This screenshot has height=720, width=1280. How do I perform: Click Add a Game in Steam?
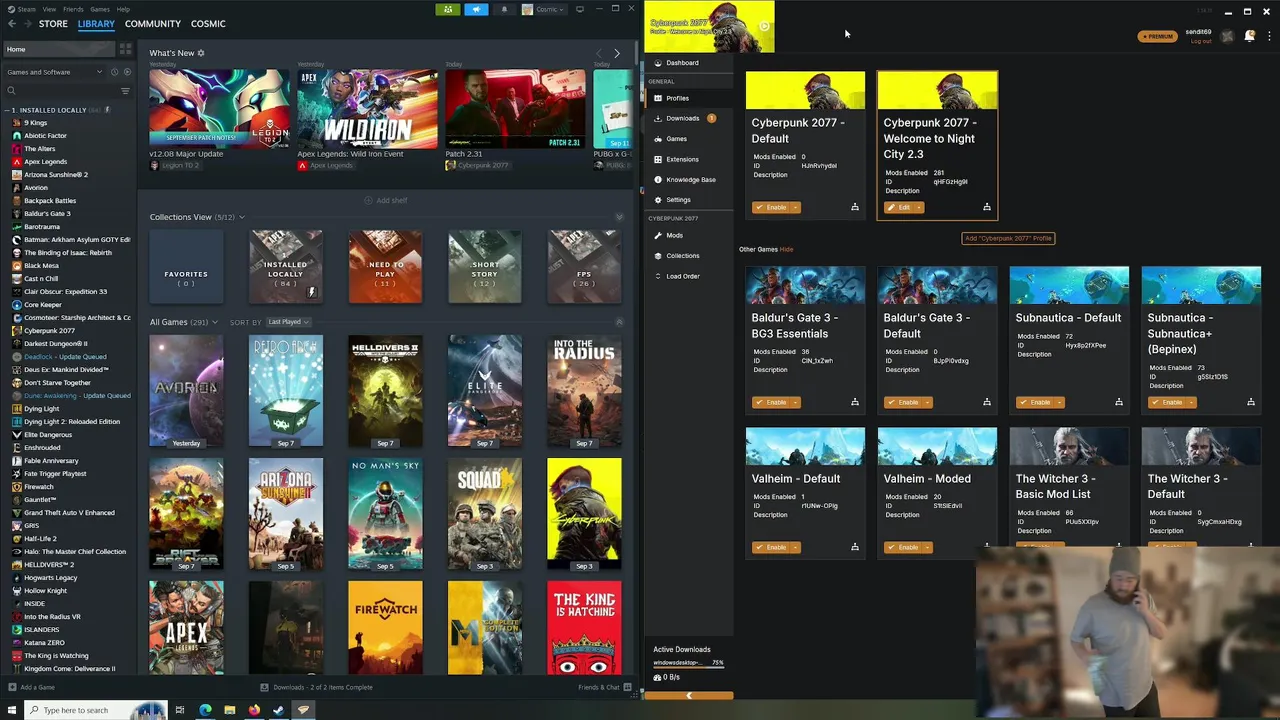coord(31,687)
